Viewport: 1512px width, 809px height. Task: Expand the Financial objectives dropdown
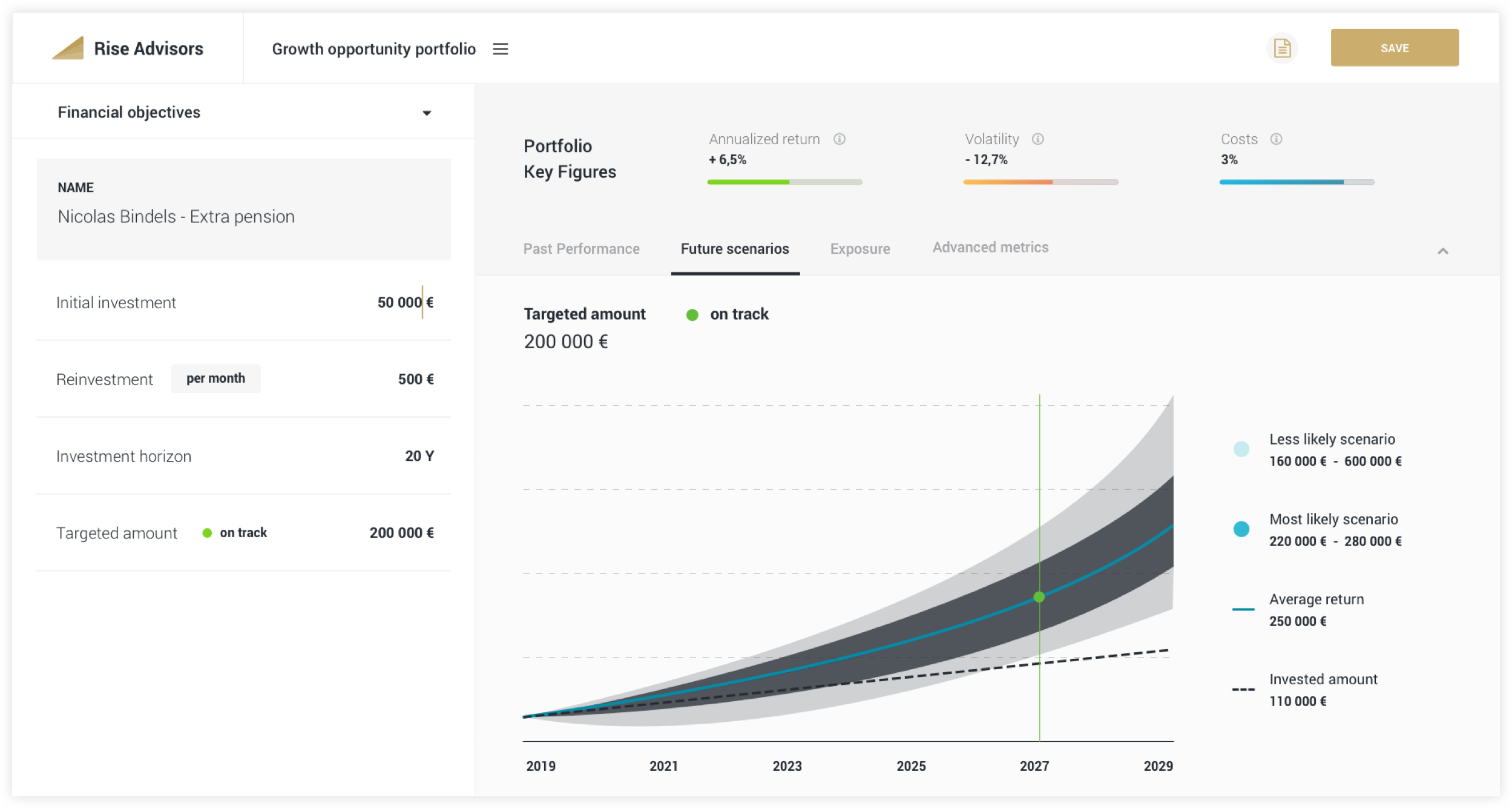click(x=427, y=113)
